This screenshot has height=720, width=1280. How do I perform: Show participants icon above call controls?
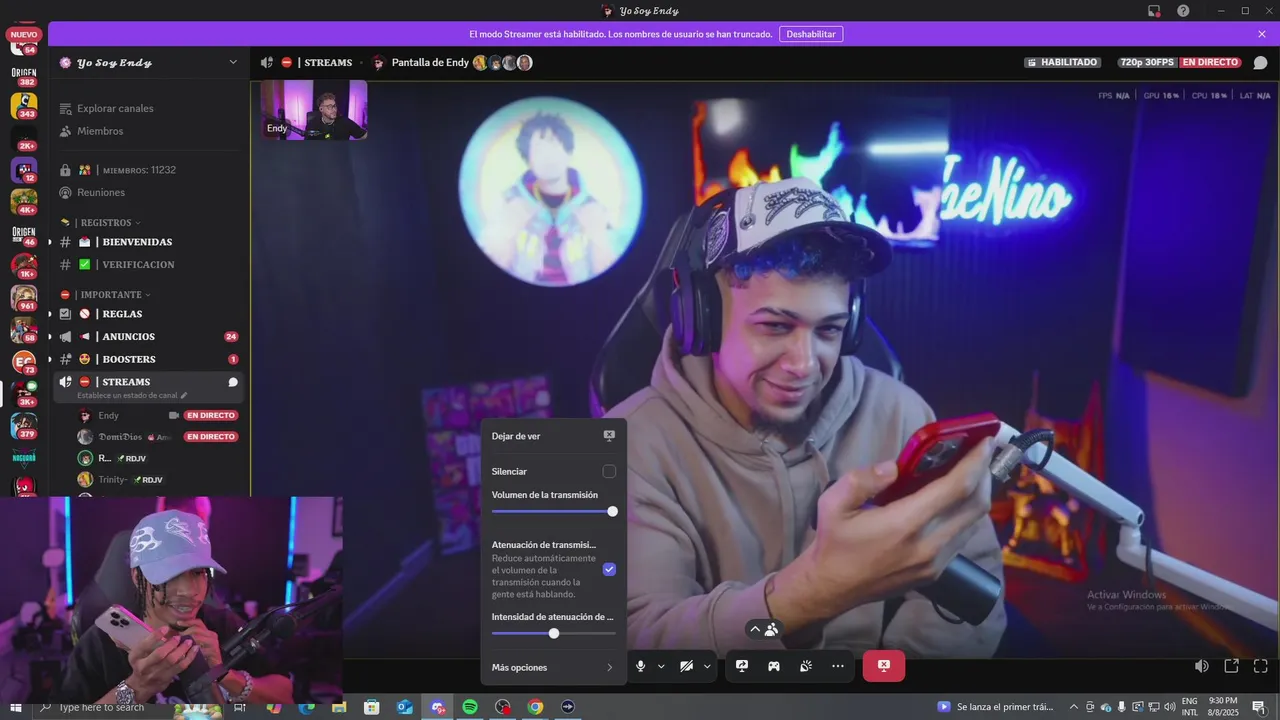pyautogui.click(x=771, y=630)
